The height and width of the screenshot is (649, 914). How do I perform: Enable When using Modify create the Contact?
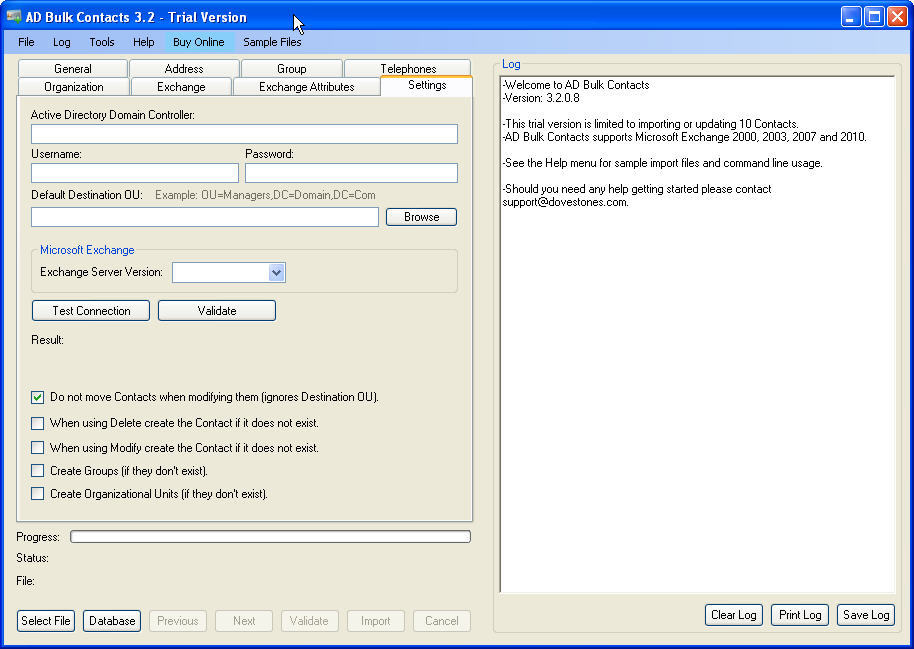click(x=37, y=447)
